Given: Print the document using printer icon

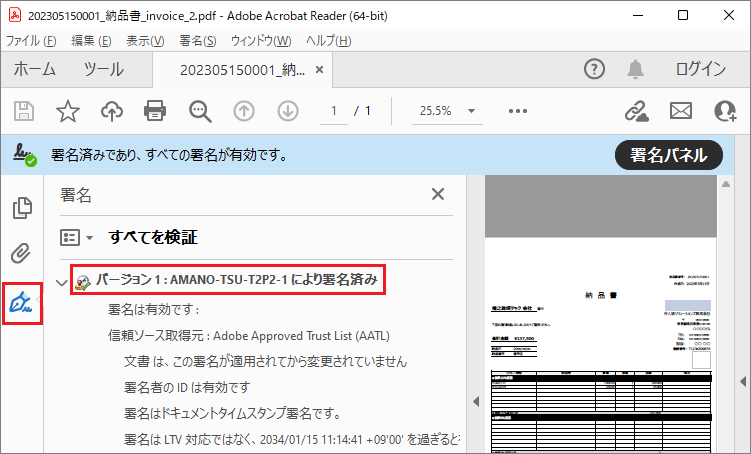Looking at the screenshot, I should pyautogui.click(x=155, y=110).
